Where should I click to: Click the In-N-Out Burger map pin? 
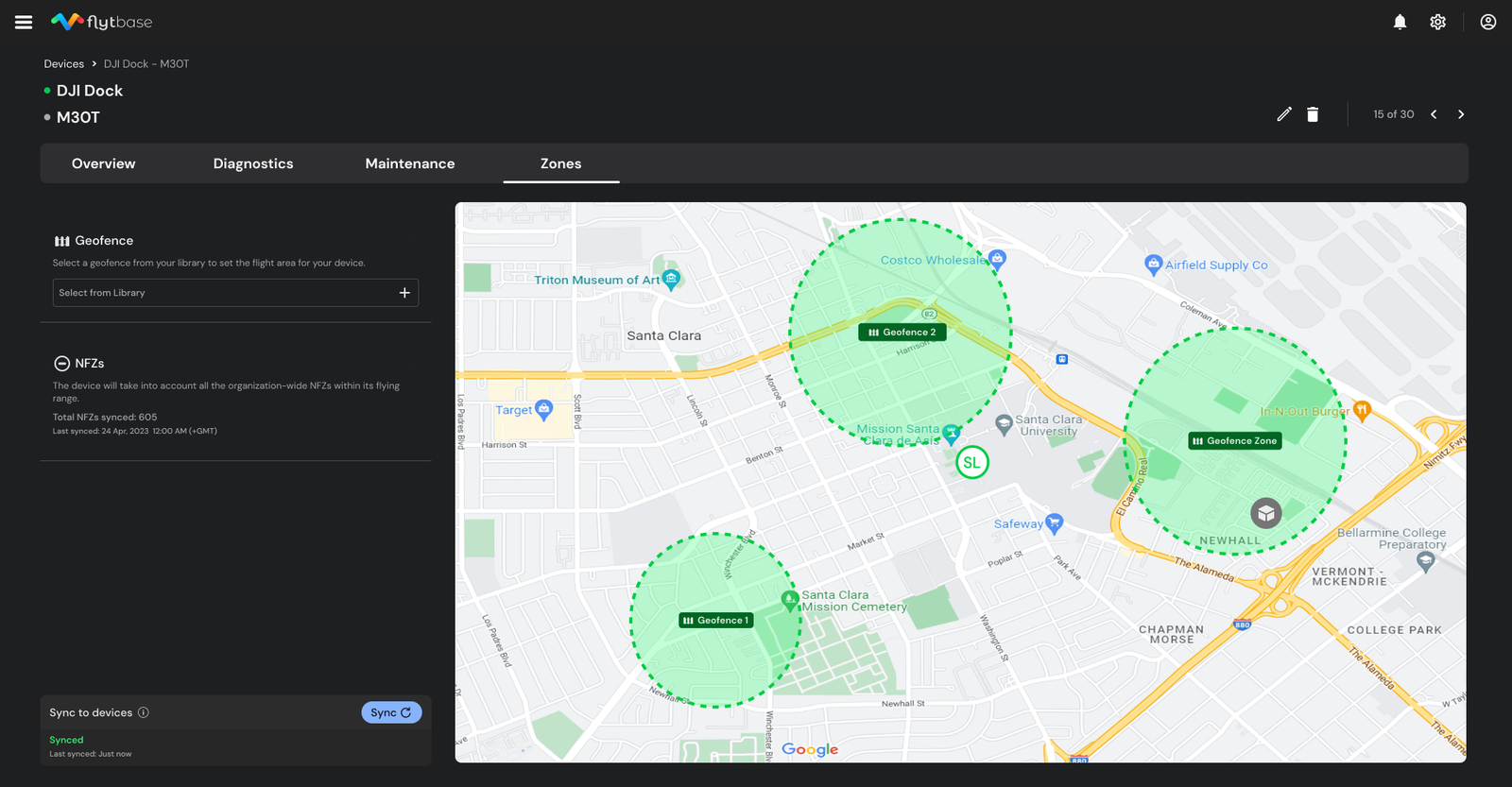coord(1362,410)
